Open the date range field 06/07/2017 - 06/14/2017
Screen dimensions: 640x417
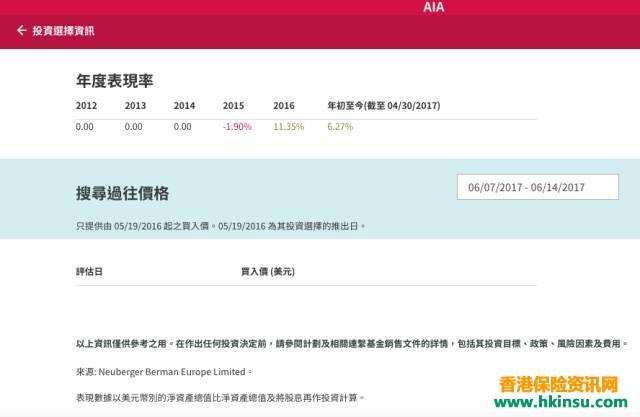coord(538,187)
